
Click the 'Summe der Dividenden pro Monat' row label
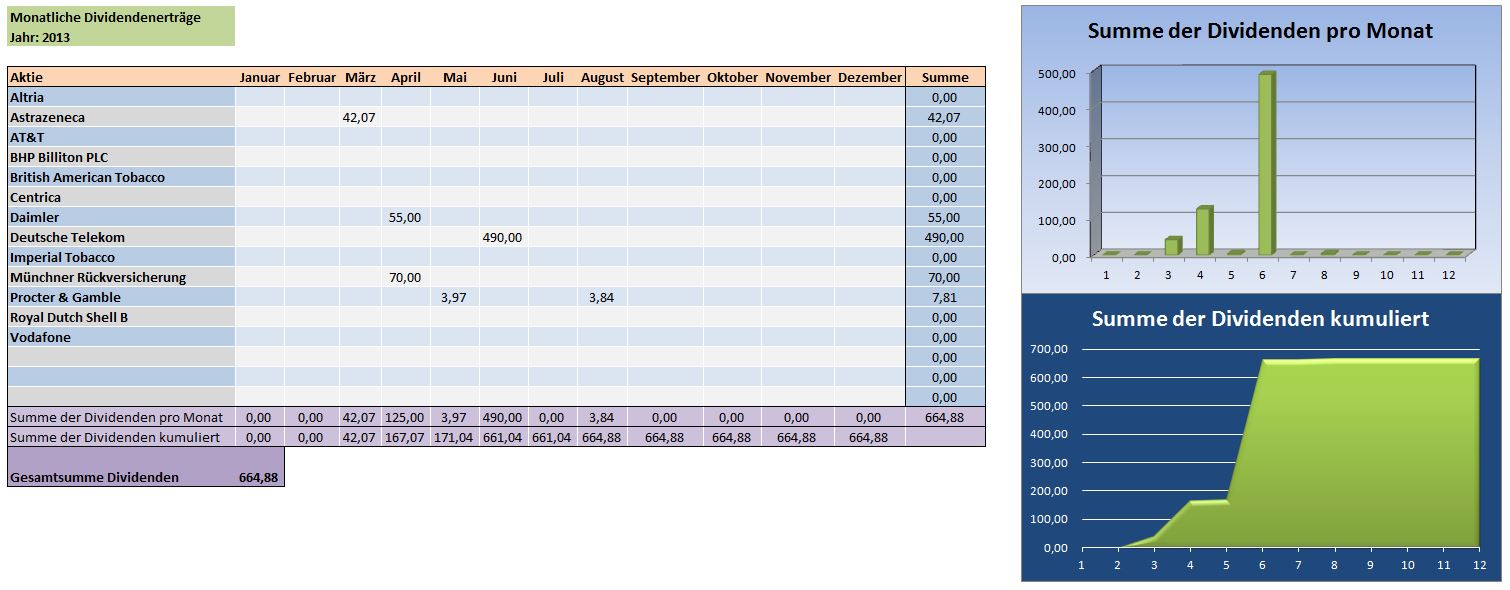click(121, 417)
